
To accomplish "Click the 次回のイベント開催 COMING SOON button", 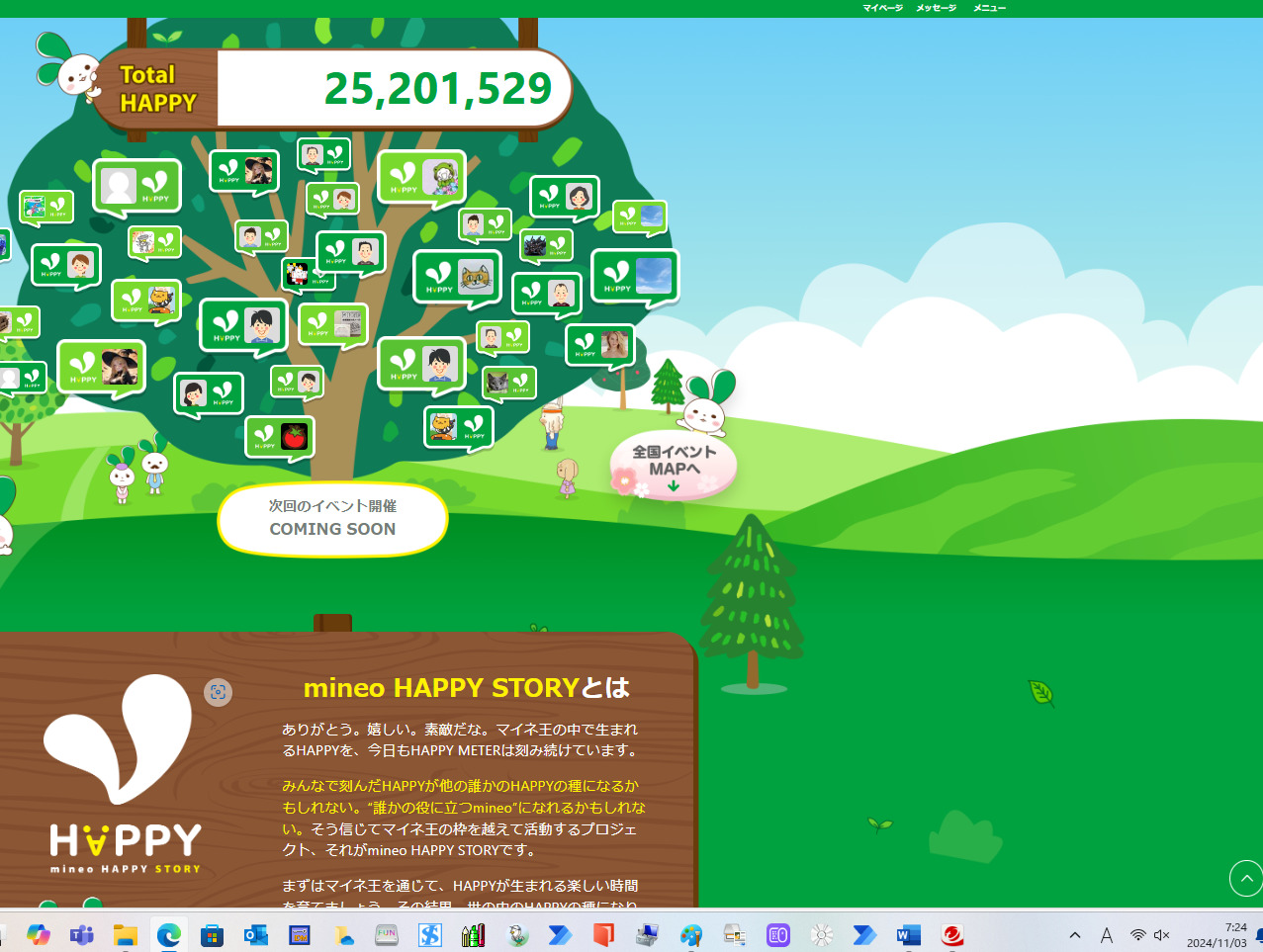I will [x=332, y=518].
